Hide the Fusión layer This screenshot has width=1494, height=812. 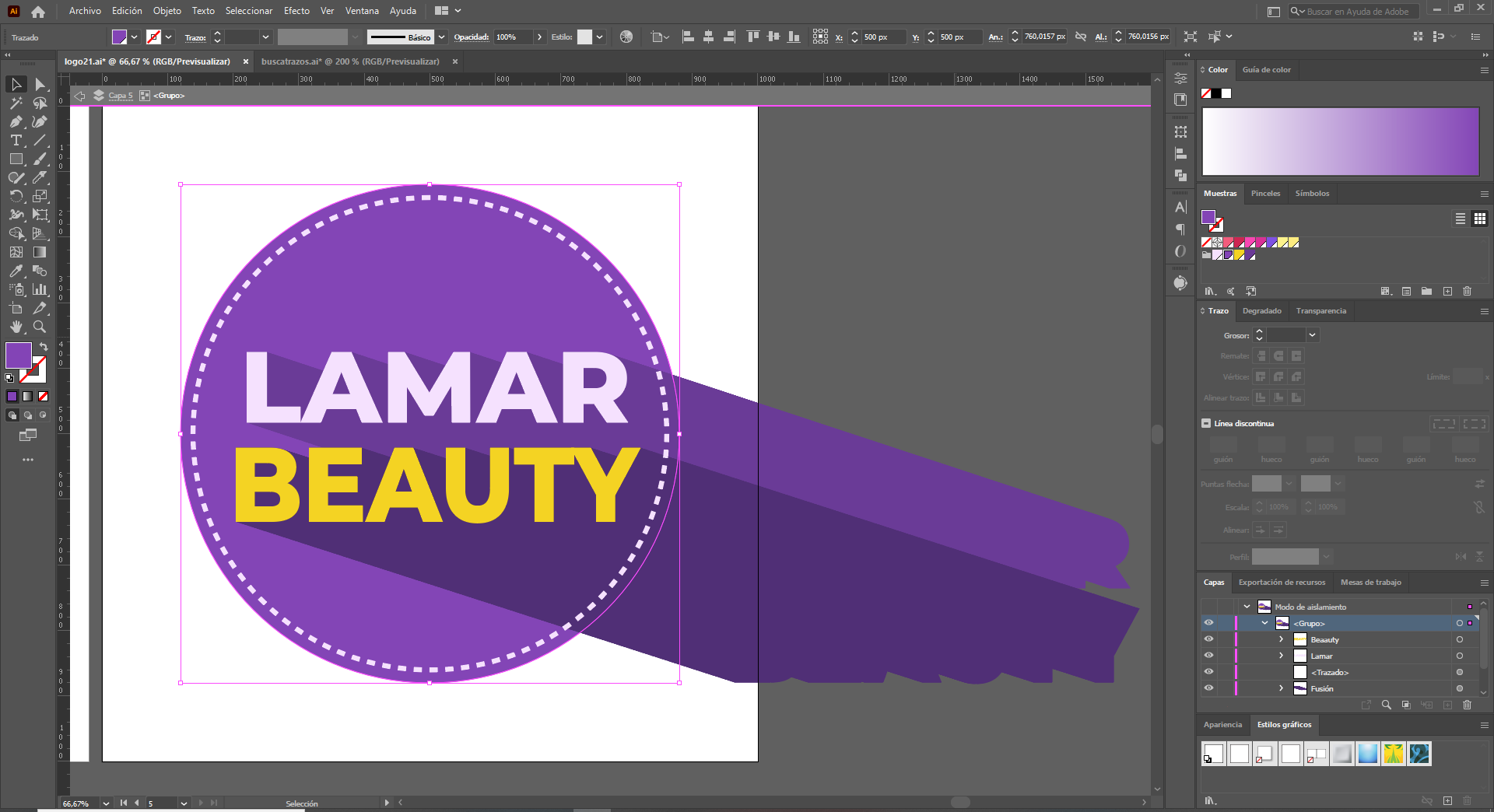click(1208, 688)
